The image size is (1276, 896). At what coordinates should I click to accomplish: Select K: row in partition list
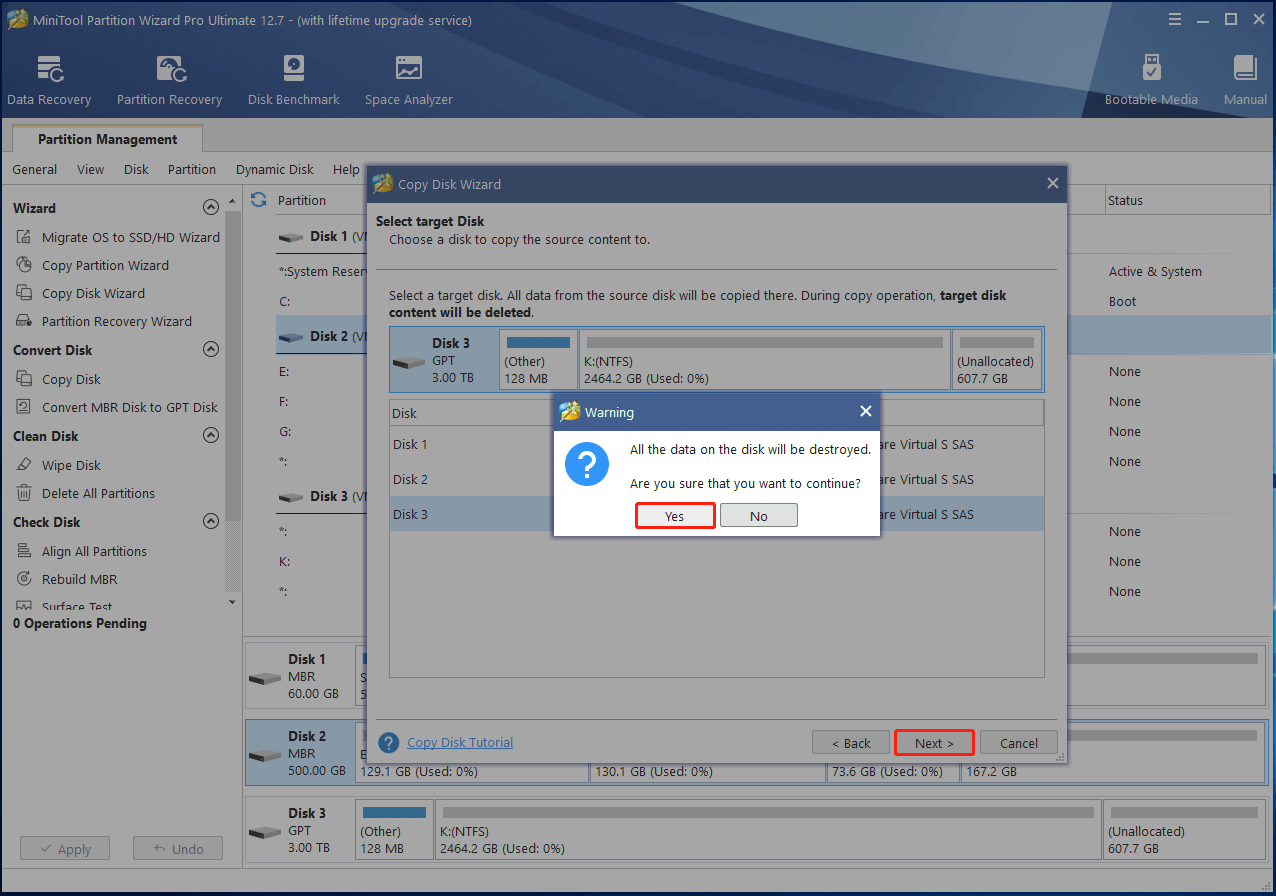tap(320, 561)
